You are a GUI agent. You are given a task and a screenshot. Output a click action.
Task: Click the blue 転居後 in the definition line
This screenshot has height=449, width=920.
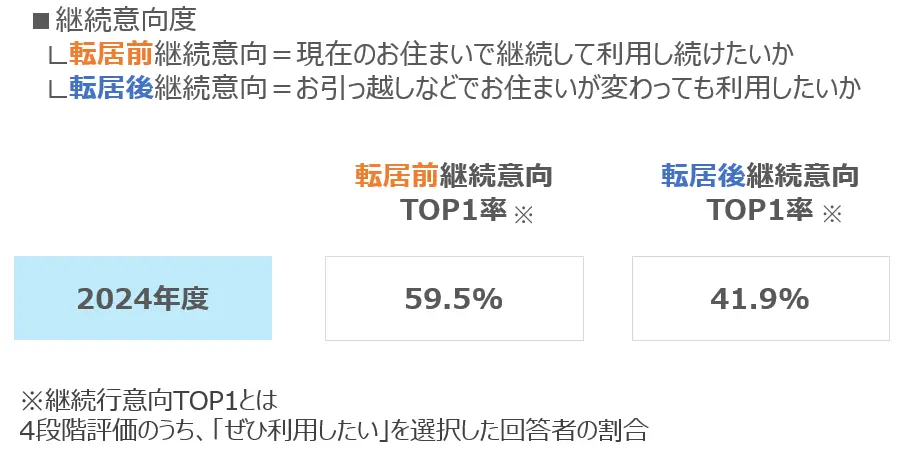(111, 88)
